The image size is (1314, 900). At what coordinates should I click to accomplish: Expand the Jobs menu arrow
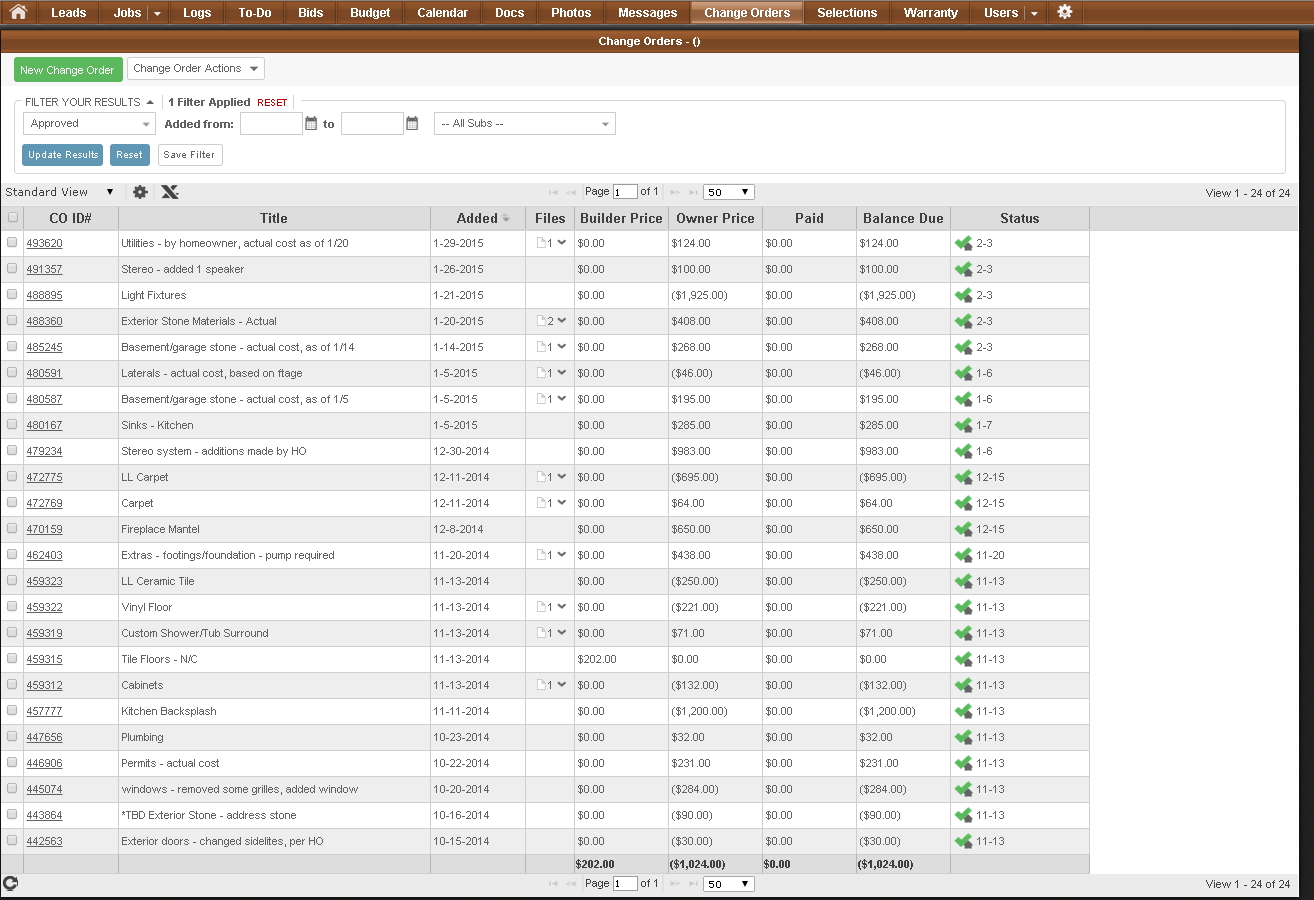pyautogui.click(x=158, y=13)
